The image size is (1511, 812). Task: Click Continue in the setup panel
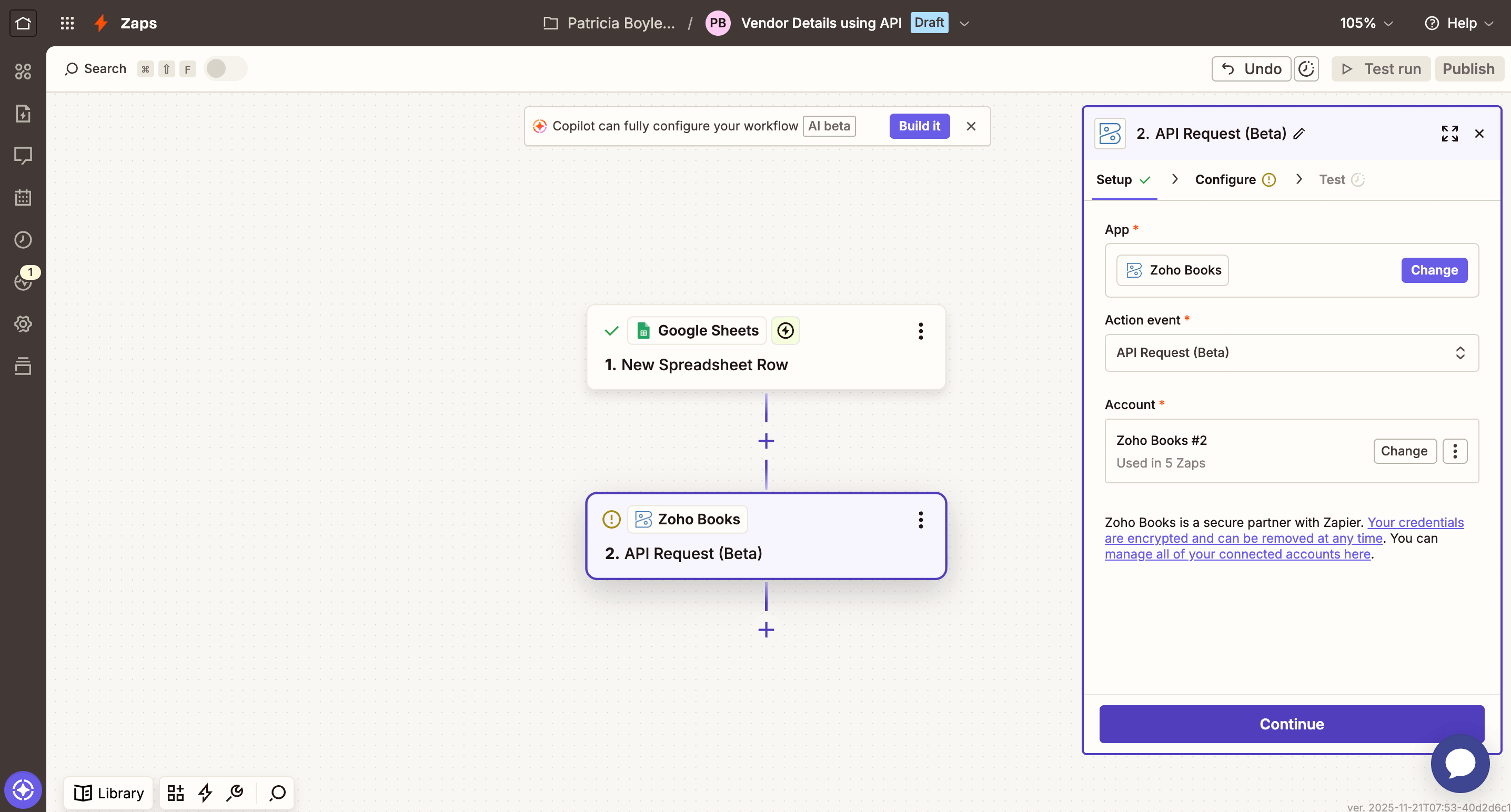(1291, 724)
